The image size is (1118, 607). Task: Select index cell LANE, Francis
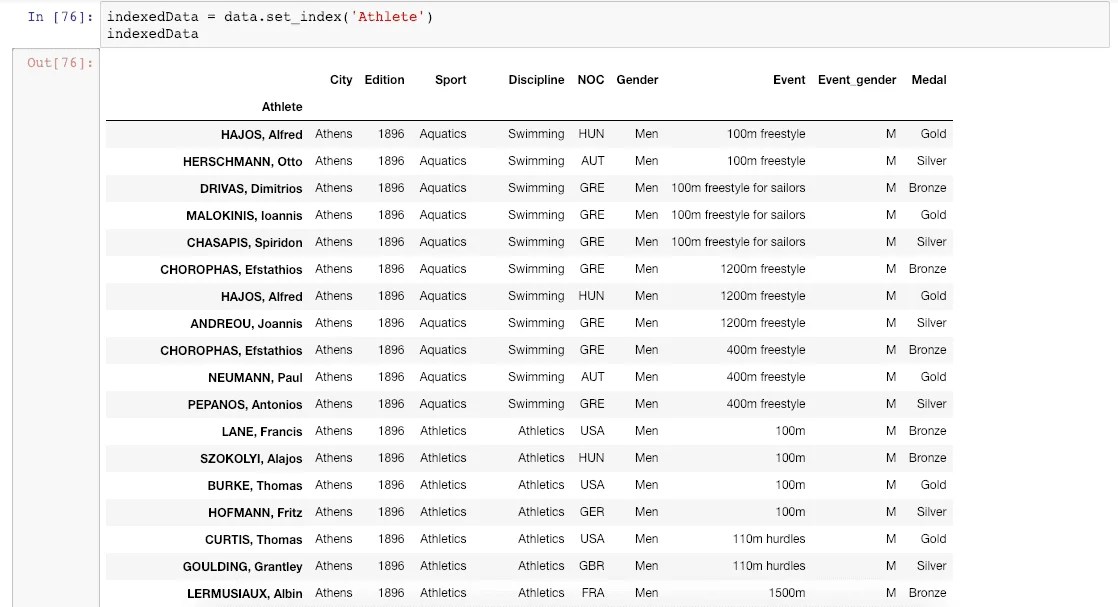[262, 432]
